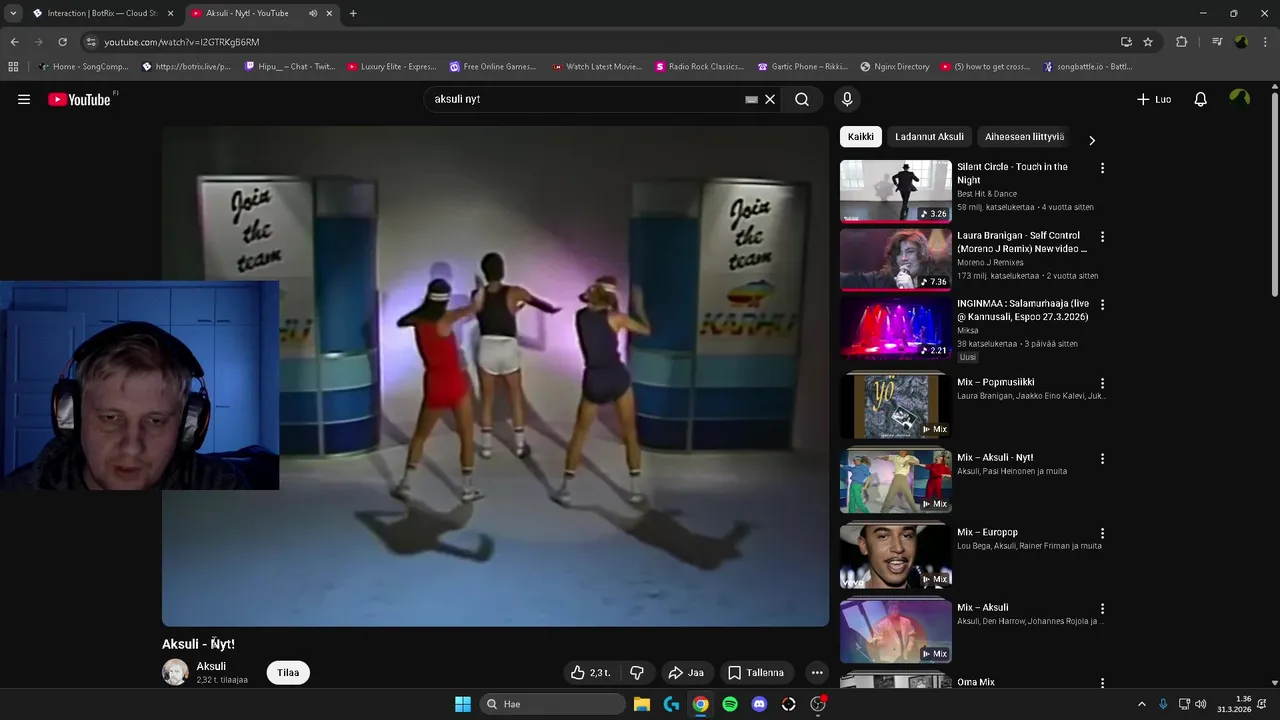Screen dimensions: 1280x720
Task: Click the YouTube search input field
Action: 585,99
